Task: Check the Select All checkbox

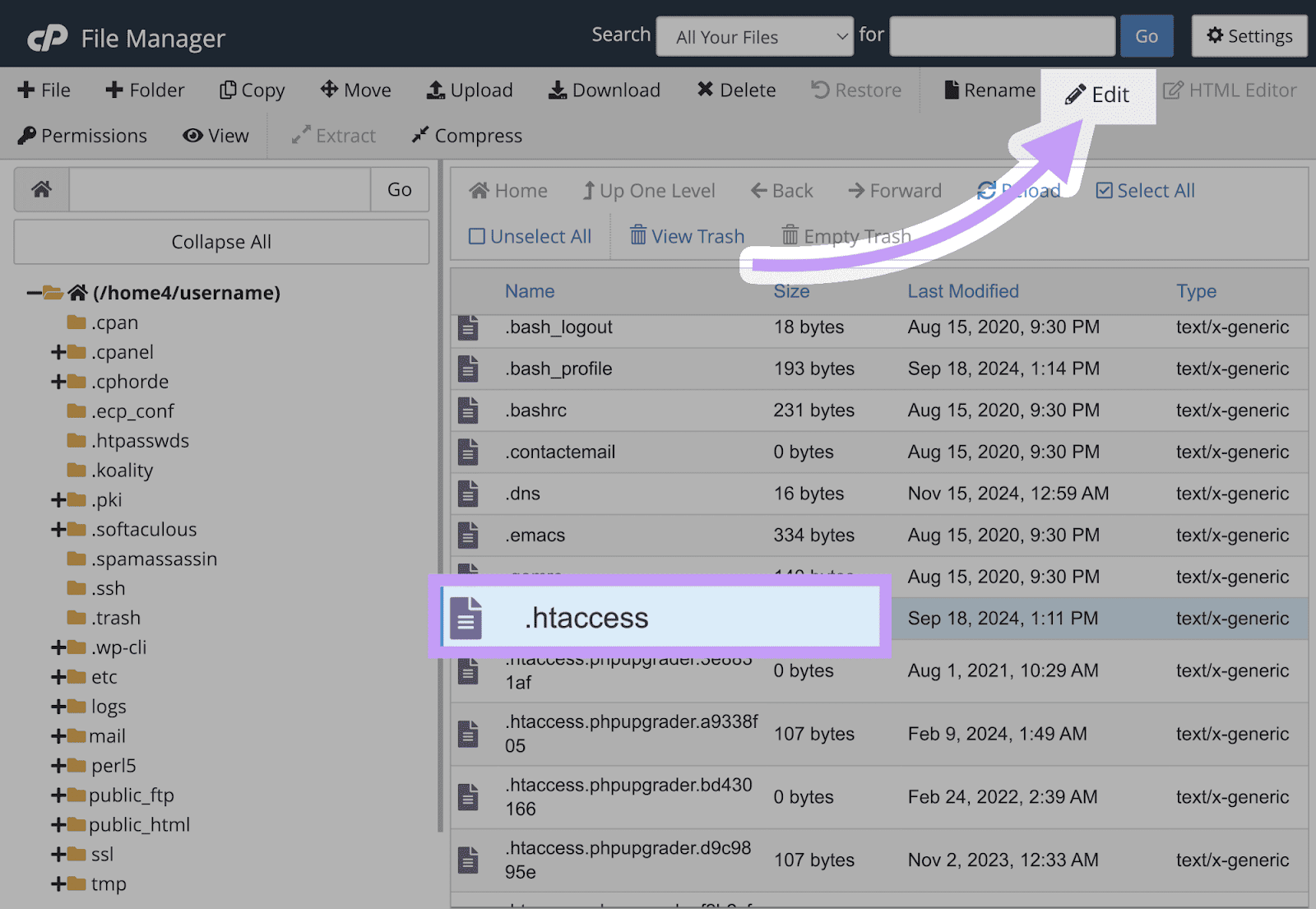Action: 1105,190
